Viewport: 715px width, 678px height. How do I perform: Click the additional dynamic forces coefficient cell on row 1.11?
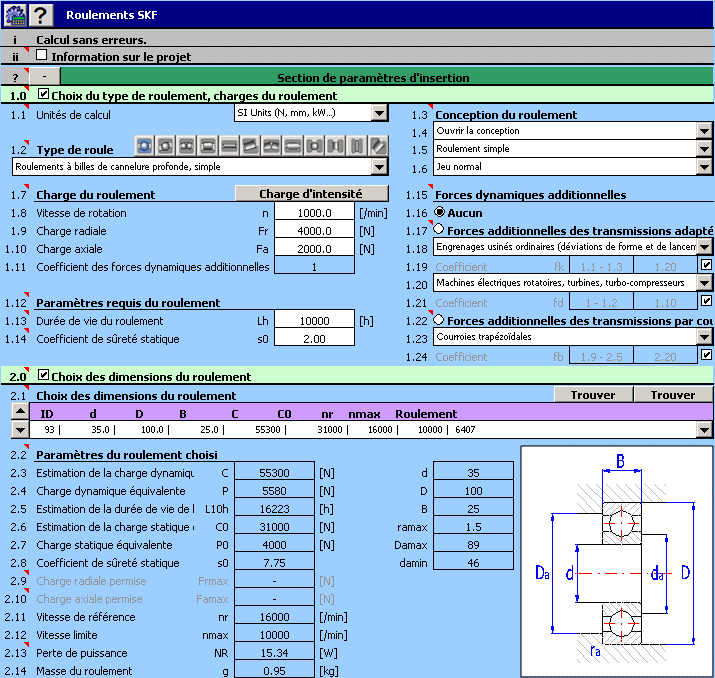(314, 267)
